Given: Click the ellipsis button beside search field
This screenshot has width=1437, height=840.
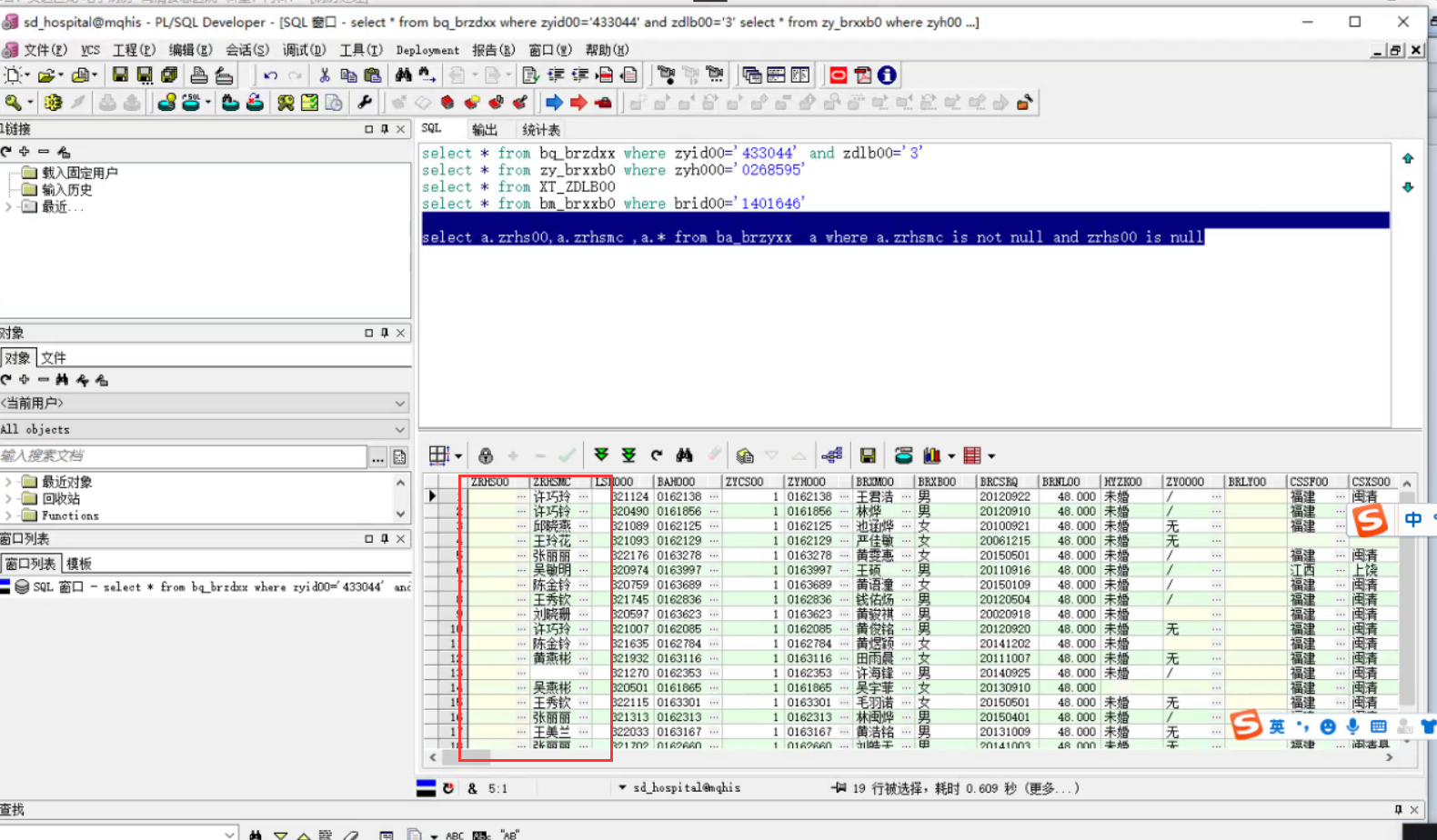Looking at the screenshot, I should [x=378, y=457].
